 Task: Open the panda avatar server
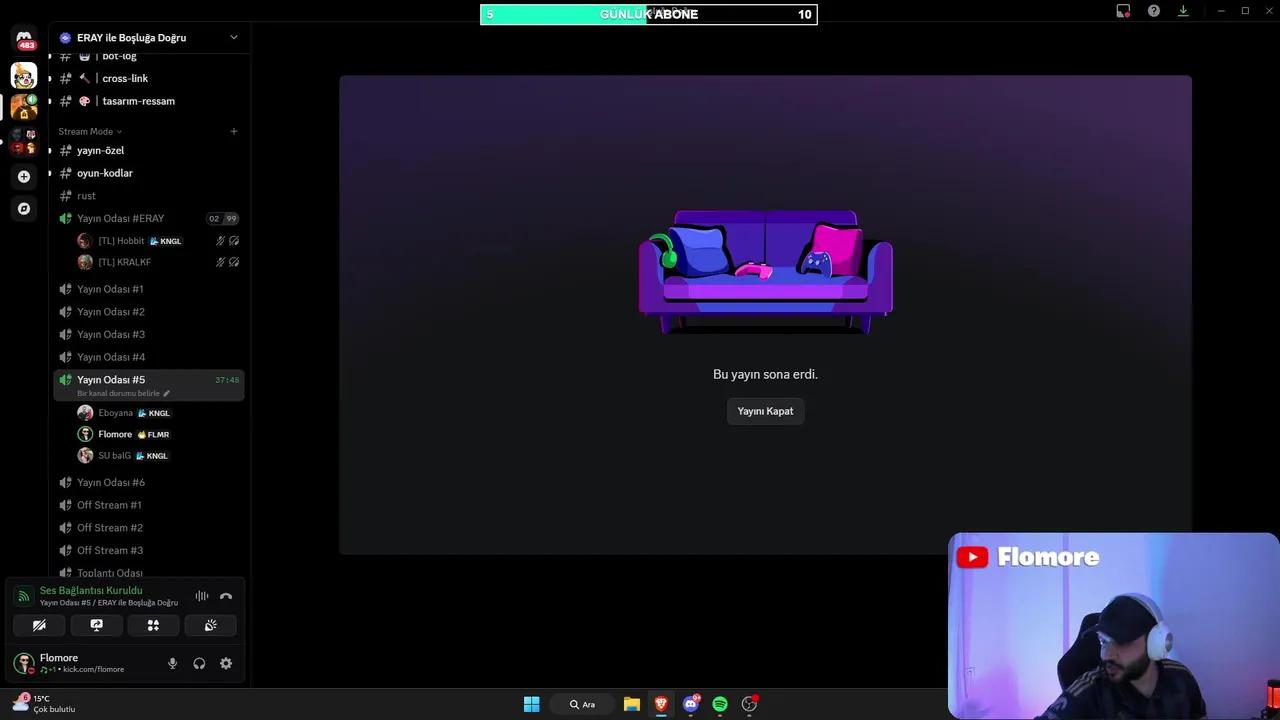[x=24, y=75]
